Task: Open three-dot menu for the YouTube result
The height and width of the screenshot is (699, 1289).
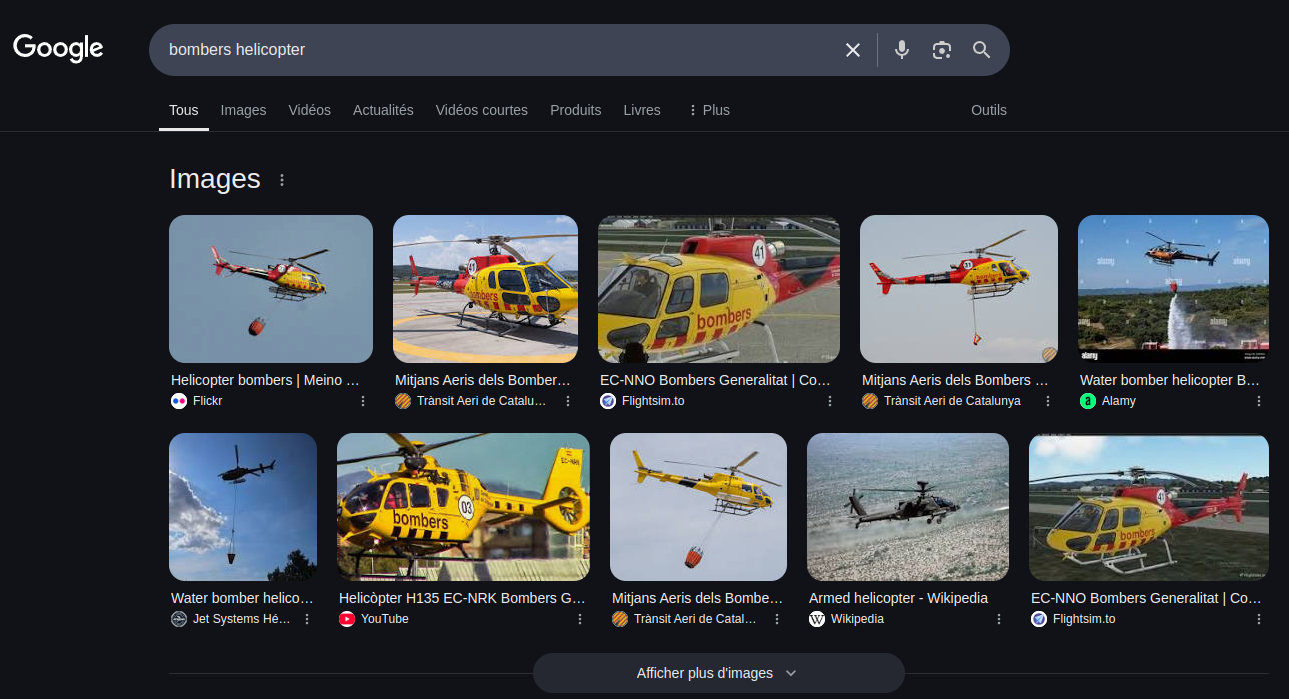Action: coord(580,619)
